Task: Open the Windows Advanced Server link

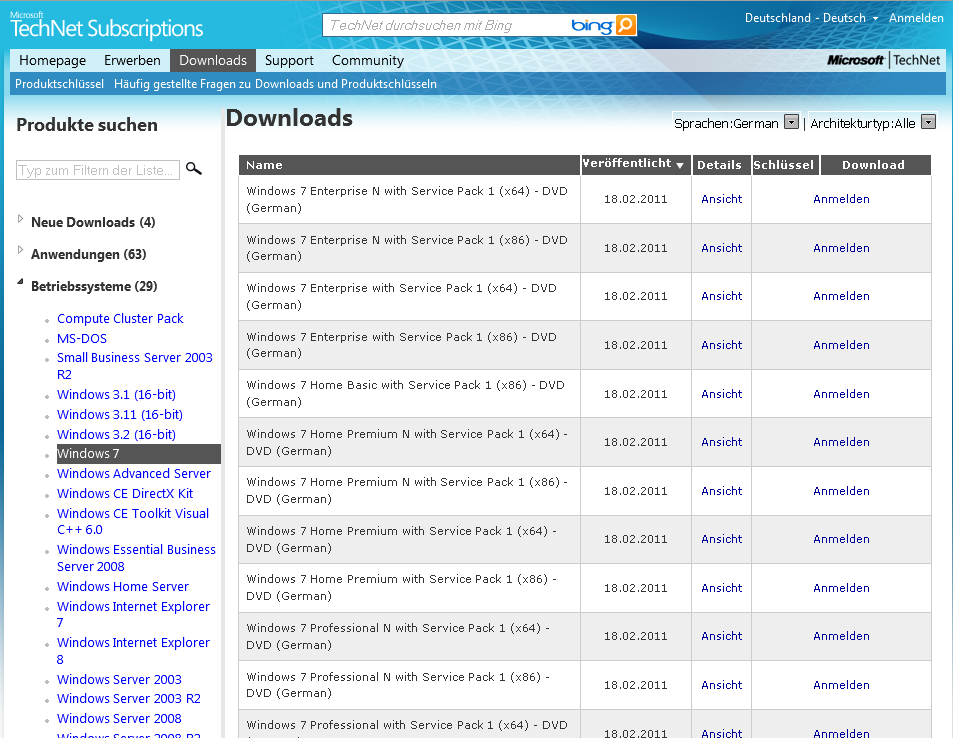Action: pos(134,474)
